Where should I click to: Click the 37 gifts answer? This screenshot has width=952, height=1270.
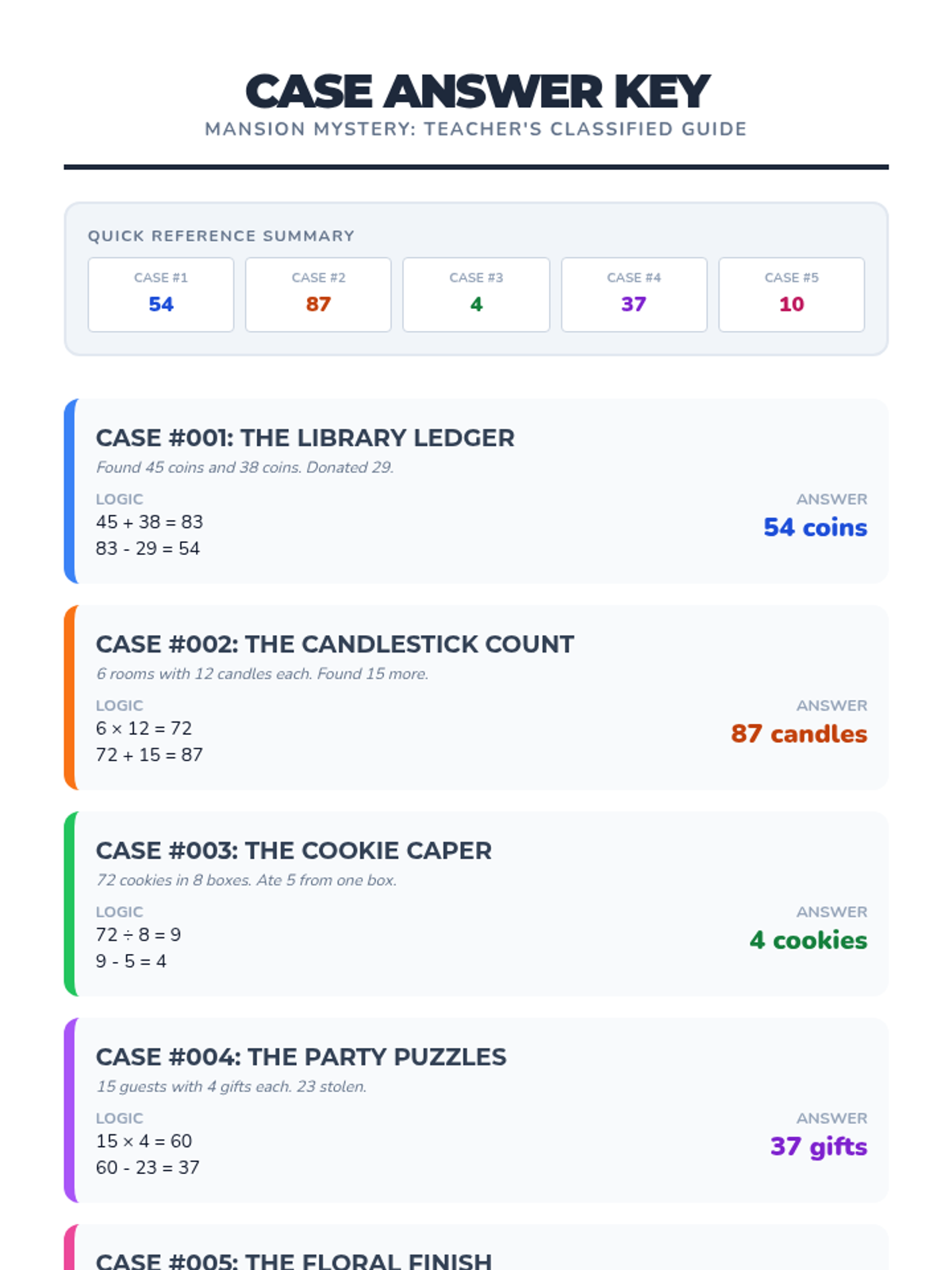coord(818,1147)
